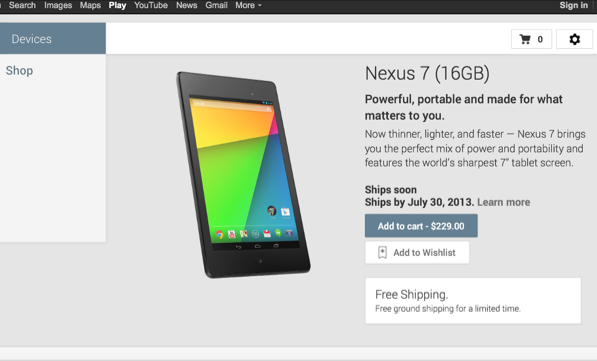
Task: Click the Nexus 7 tablet product image
Action: (x=244, y=175)
